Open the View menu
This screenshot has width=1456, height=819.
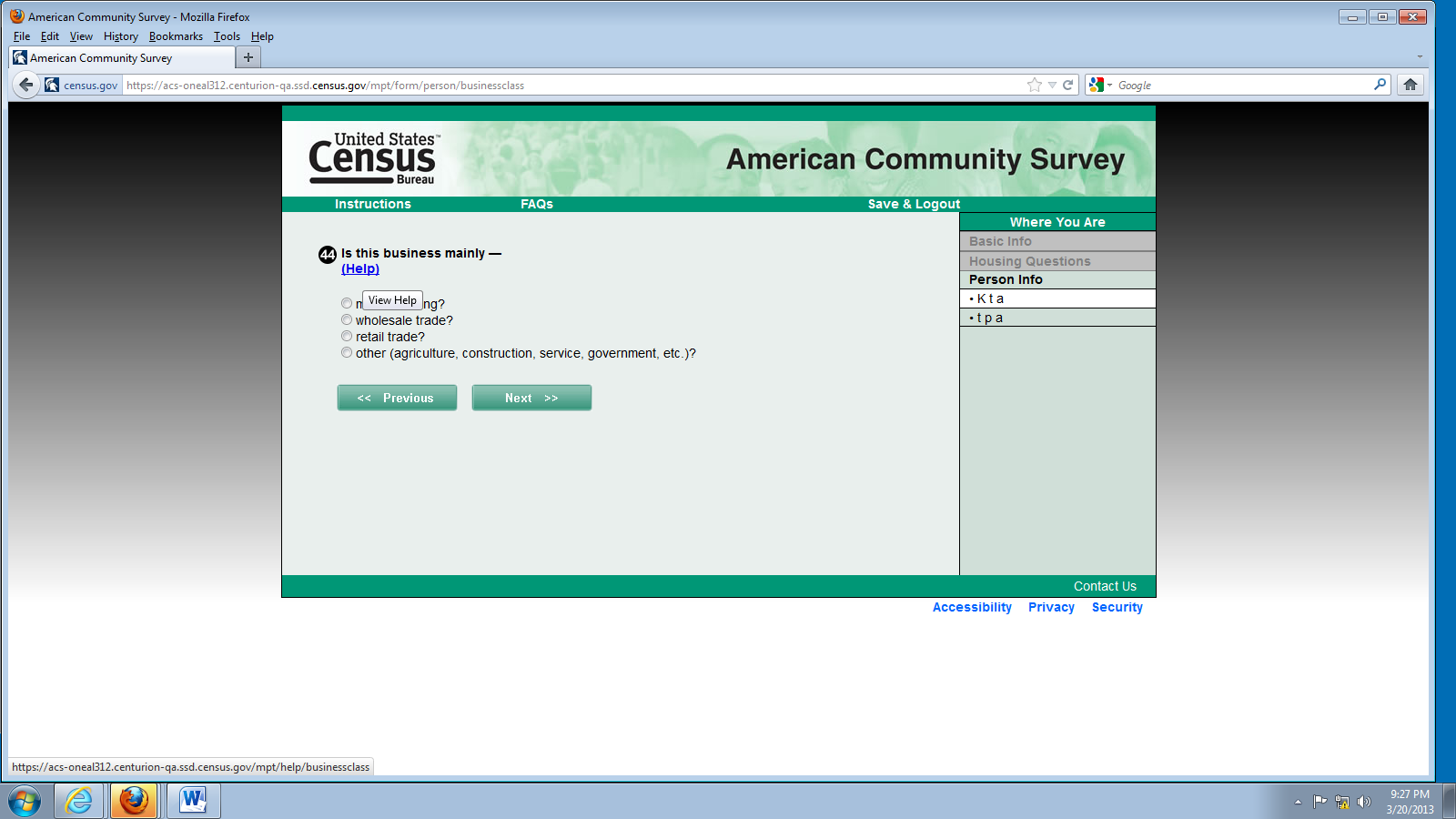(x=81, y=36)
